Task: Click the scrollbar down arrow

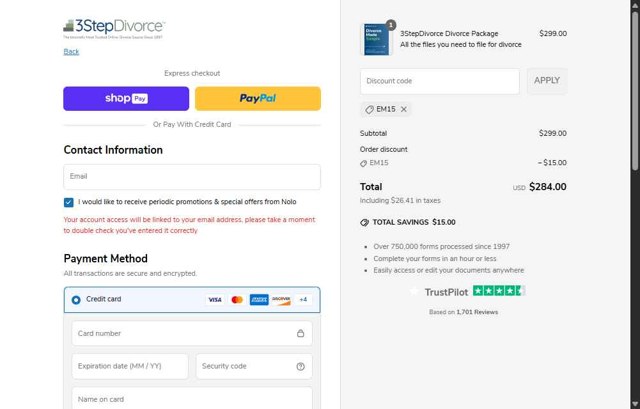Action: coord(635,405)
